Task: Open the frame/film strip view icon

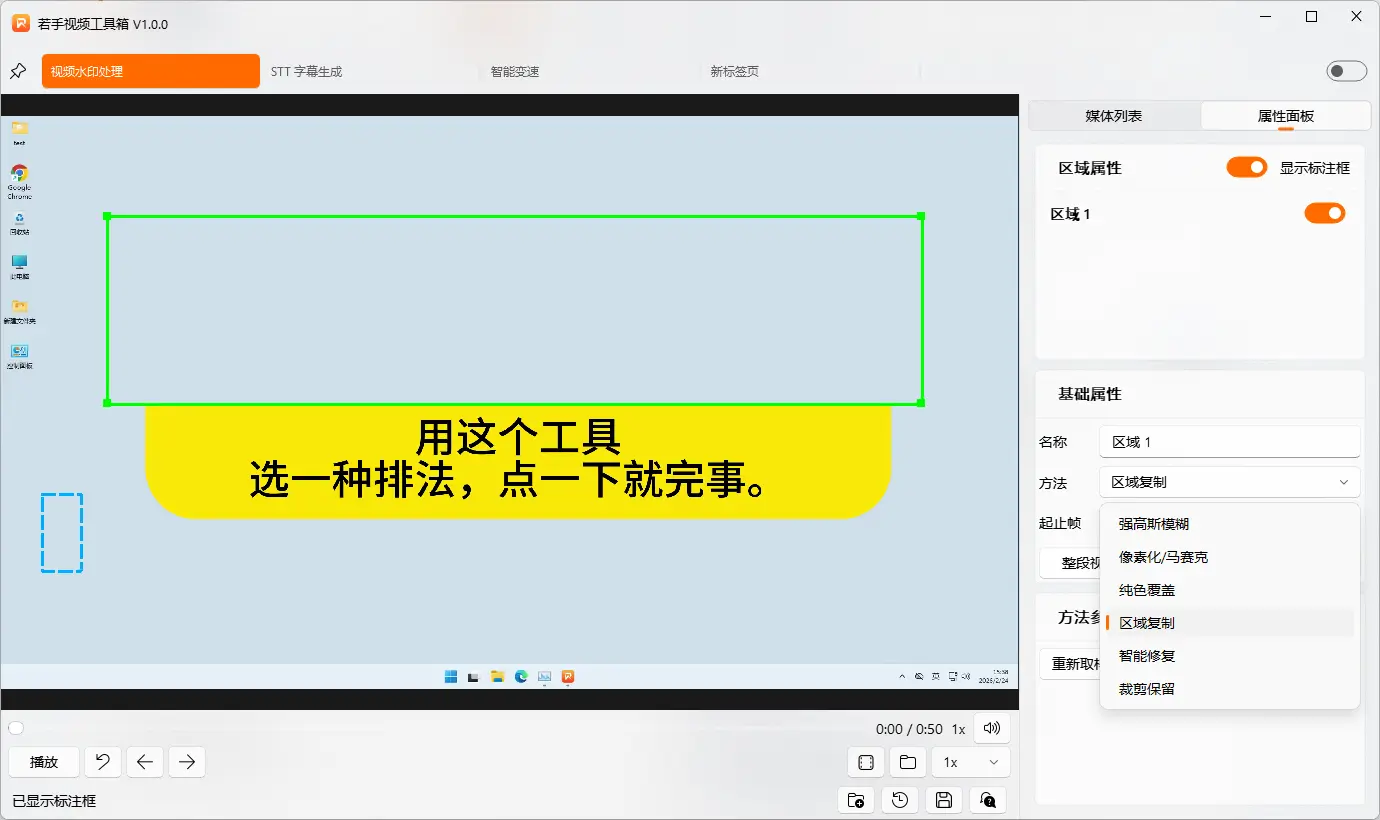Action: click(865, 762)
